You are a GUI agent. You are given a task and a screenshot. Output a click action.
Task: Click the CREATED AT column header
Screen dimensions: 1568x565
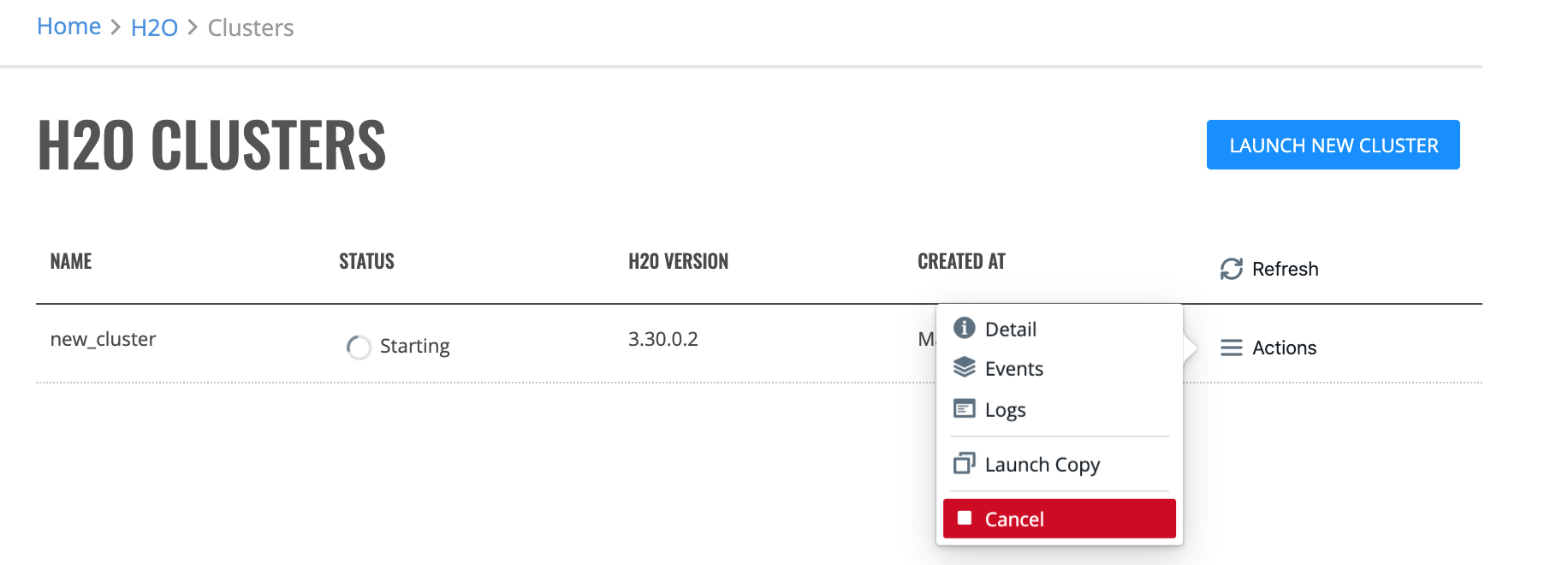point(961,261)
